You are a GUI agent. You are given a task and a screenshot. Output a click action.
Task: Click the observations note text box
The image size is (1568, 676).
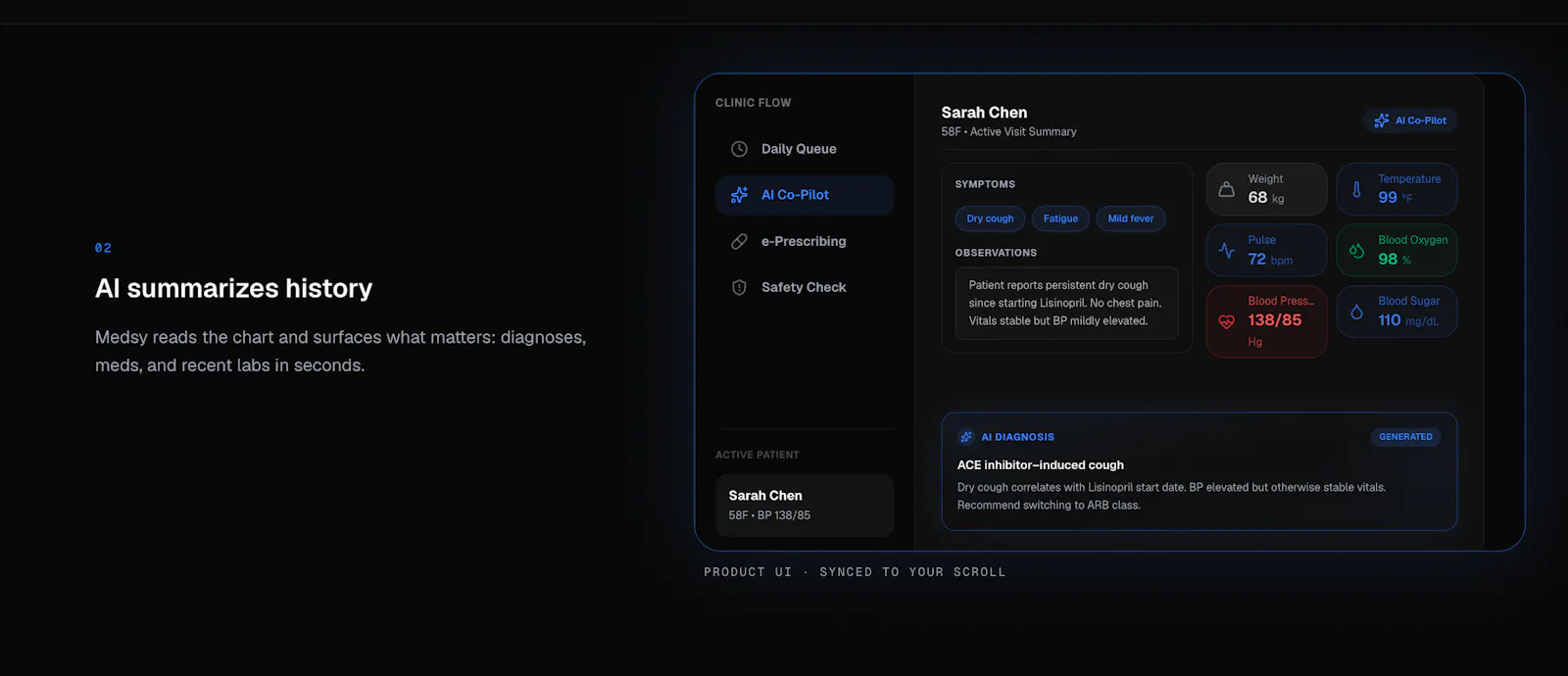tap(1067, 303)
